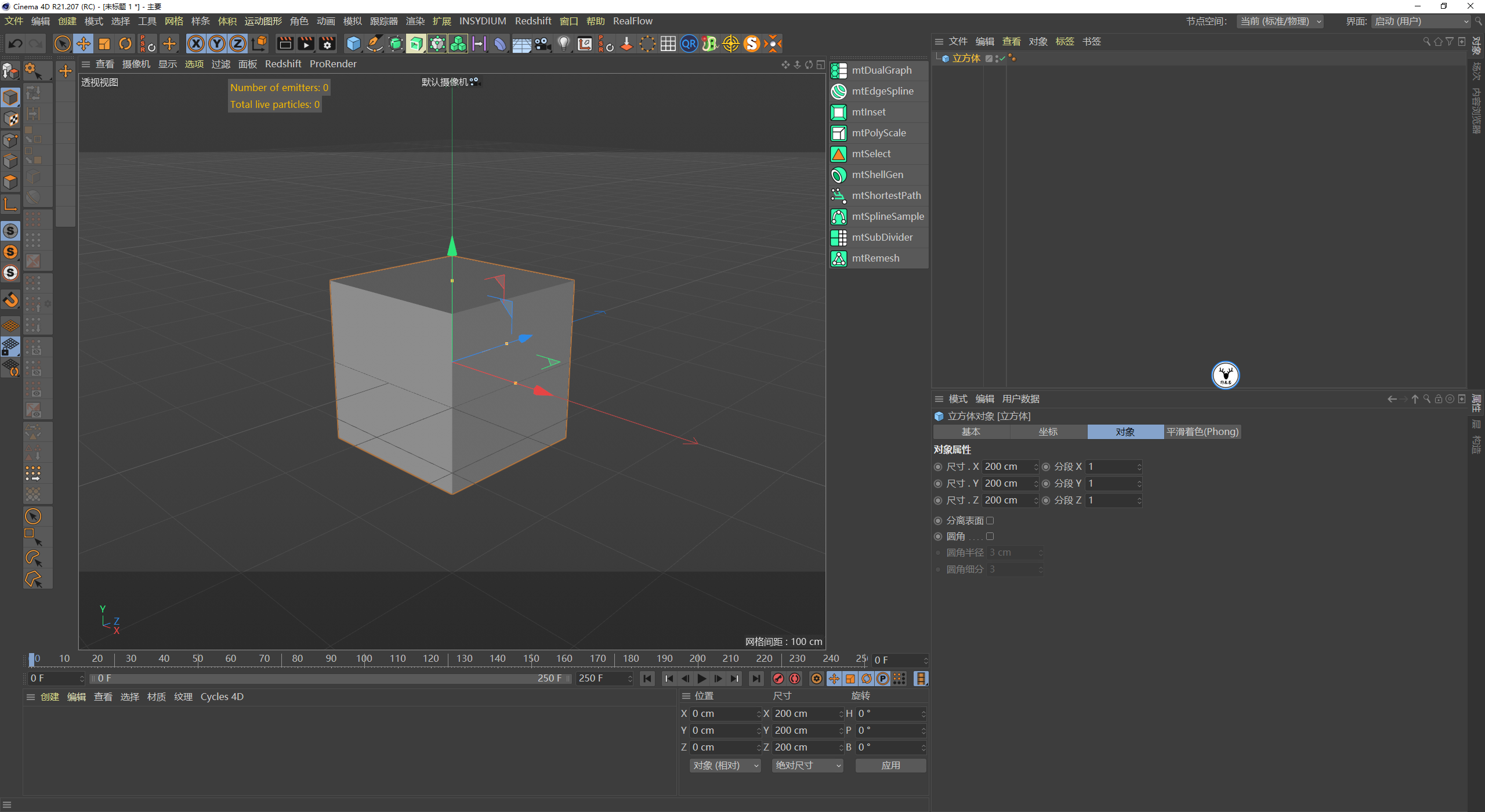Click the mtSubDivider icon
Viewport: 1485px width, 812px height.
coord(839,237)
